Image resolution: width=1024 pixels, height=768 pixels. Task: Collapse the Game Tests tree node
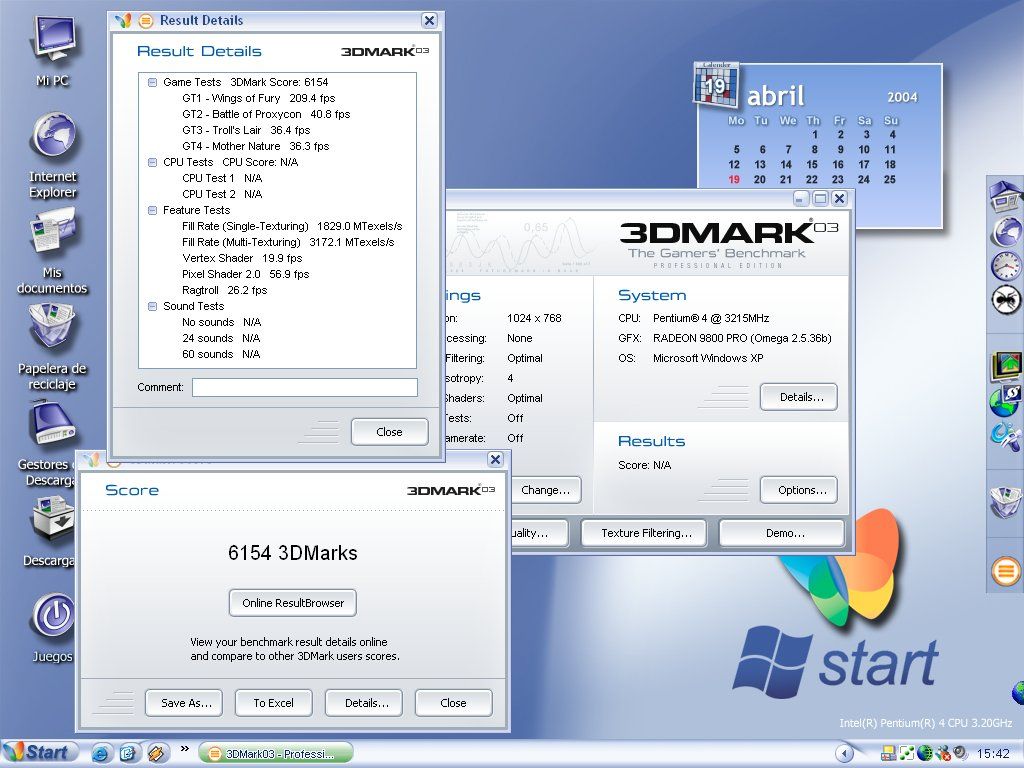pos(153,82)
